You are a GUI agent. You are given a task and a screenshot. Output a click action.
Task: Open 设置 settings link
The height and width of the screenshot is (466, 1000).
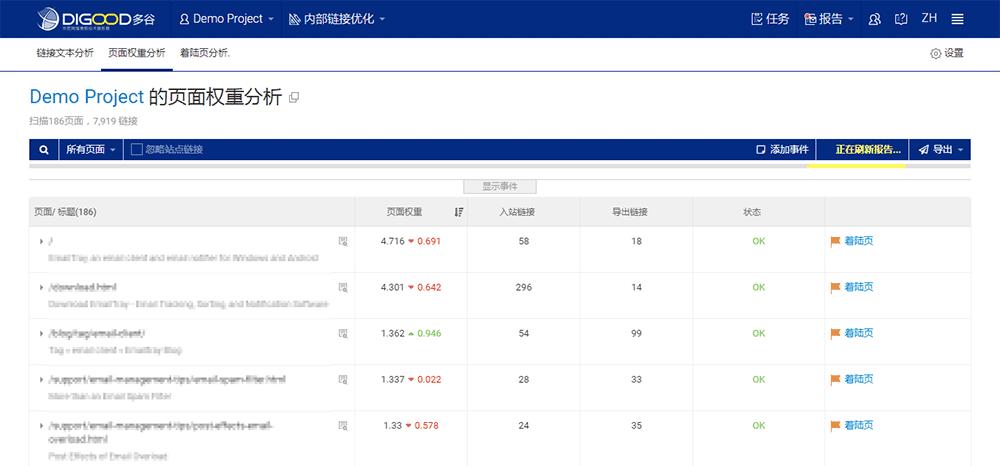946,53
